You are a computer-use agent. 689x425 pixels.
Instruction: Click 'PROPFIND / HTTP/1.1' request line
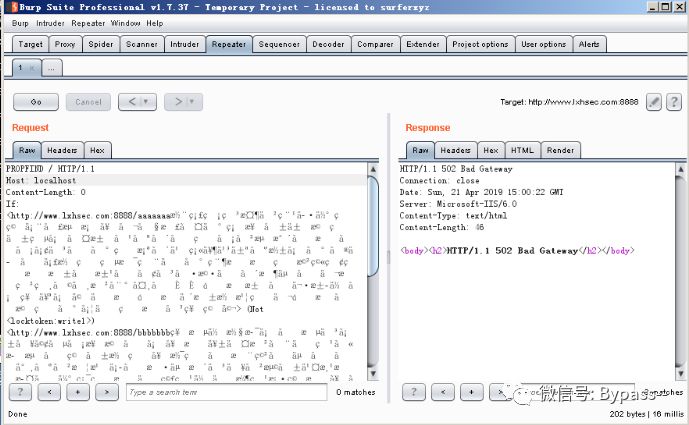pos(50,169)
